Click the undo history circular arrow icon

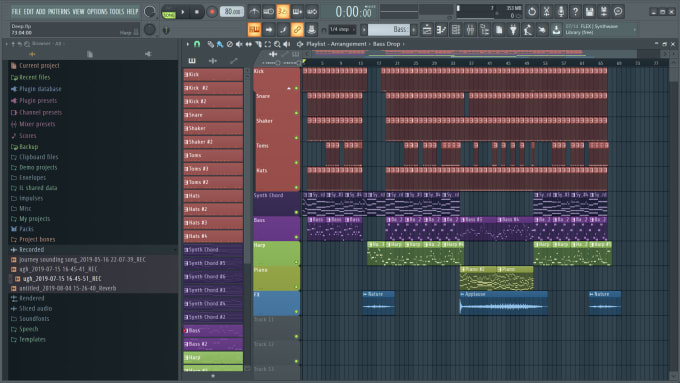(x=532, y=12)
